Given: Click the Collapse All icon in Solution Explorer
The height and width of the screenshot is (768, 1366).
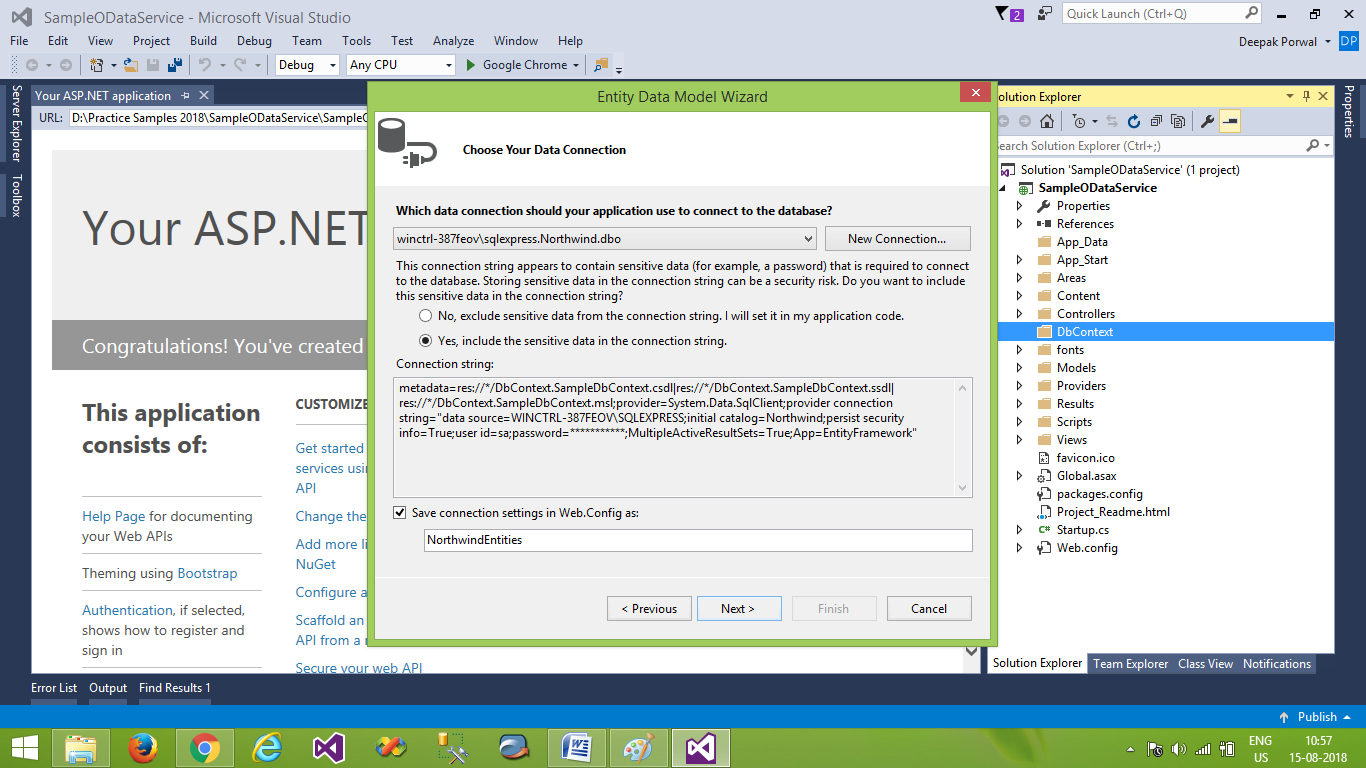Looking at the screenshot, I should pos(1156,120).
